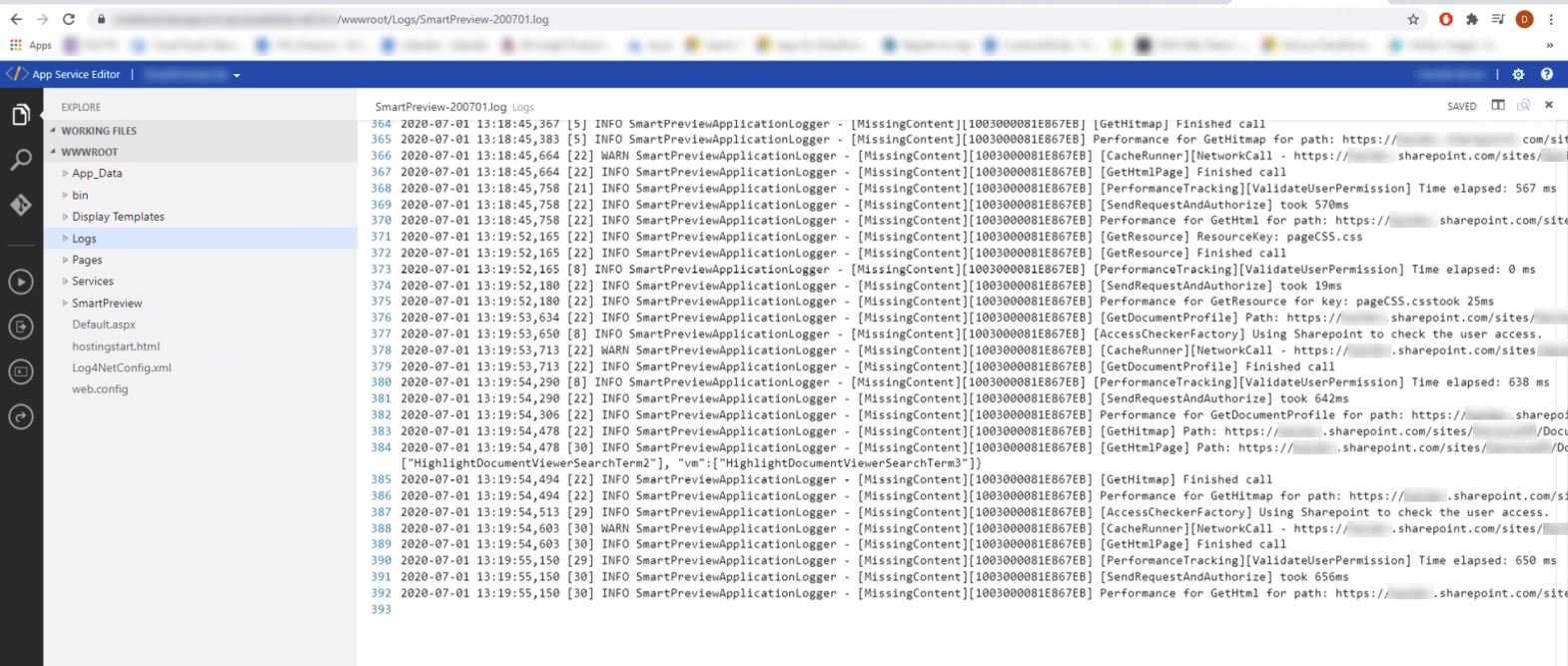Click the browser address bar URL
Image resolution: width=1568 pixels, height=666 pixels.
[x=699, y=19]
